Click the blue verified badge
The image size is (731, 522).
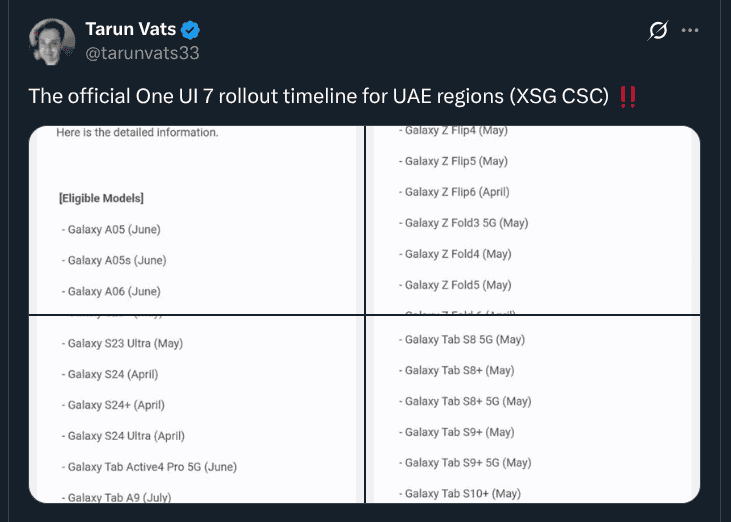click(x=194, y=30)
